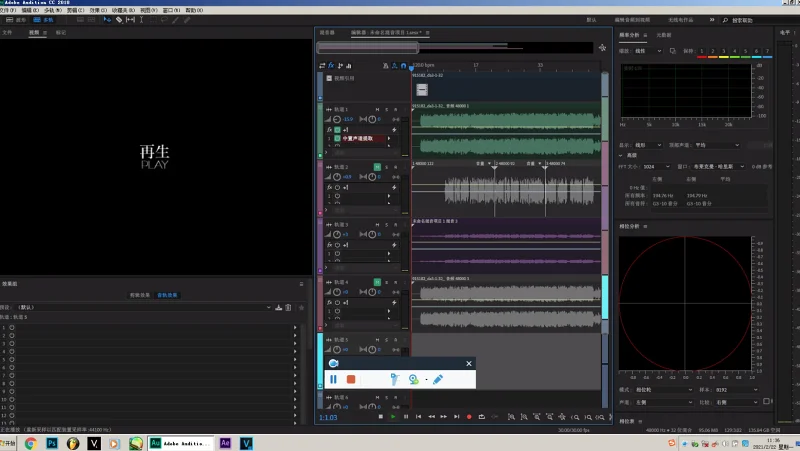Click the recorder highlighter tool icon

point(394,379)
